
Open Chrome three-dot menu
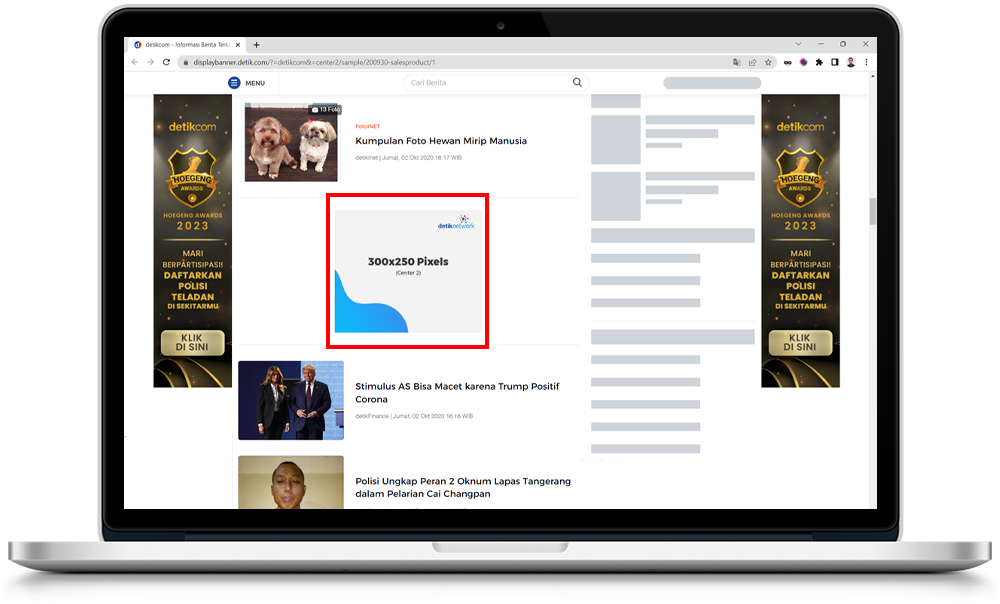tap(866, 62)
